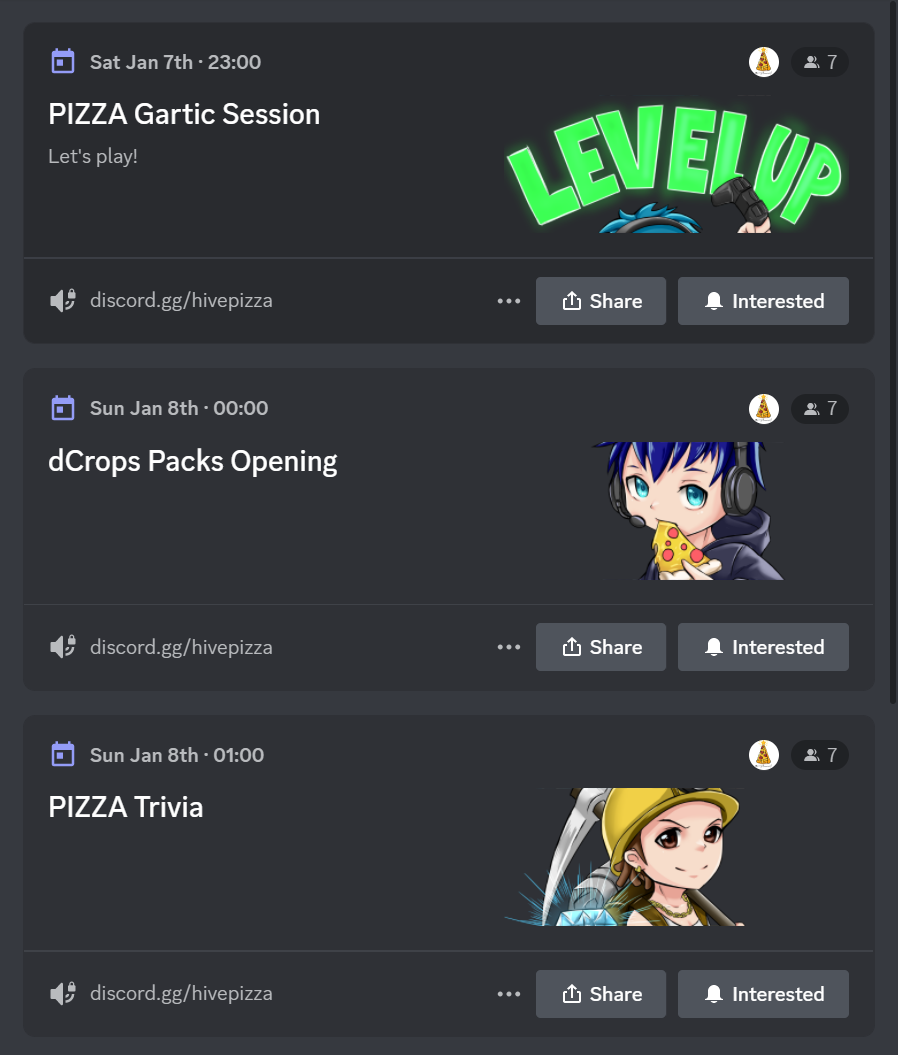Click voice channel speaker icon in Gartic Session card
The width and height of the screenshot is (898, 1055).
click(63, 301)
